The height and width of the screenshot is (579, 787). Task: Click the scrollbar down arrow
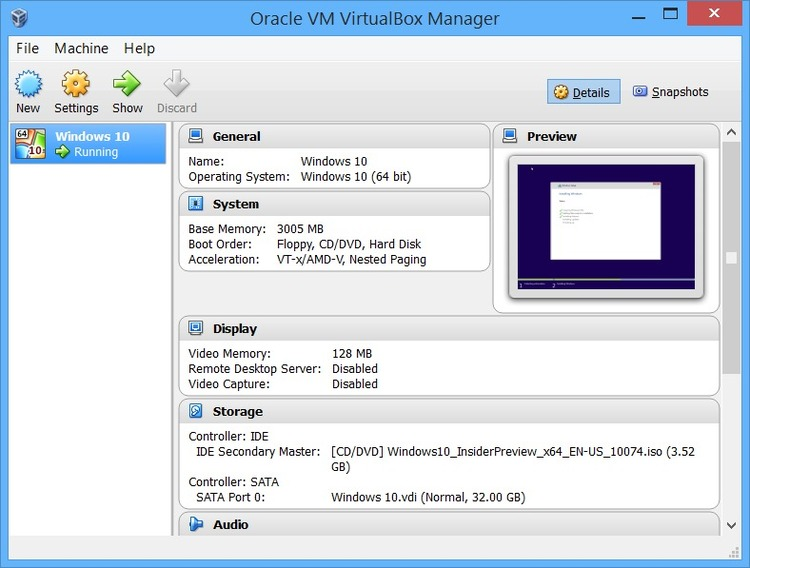(x=731, y=525)
